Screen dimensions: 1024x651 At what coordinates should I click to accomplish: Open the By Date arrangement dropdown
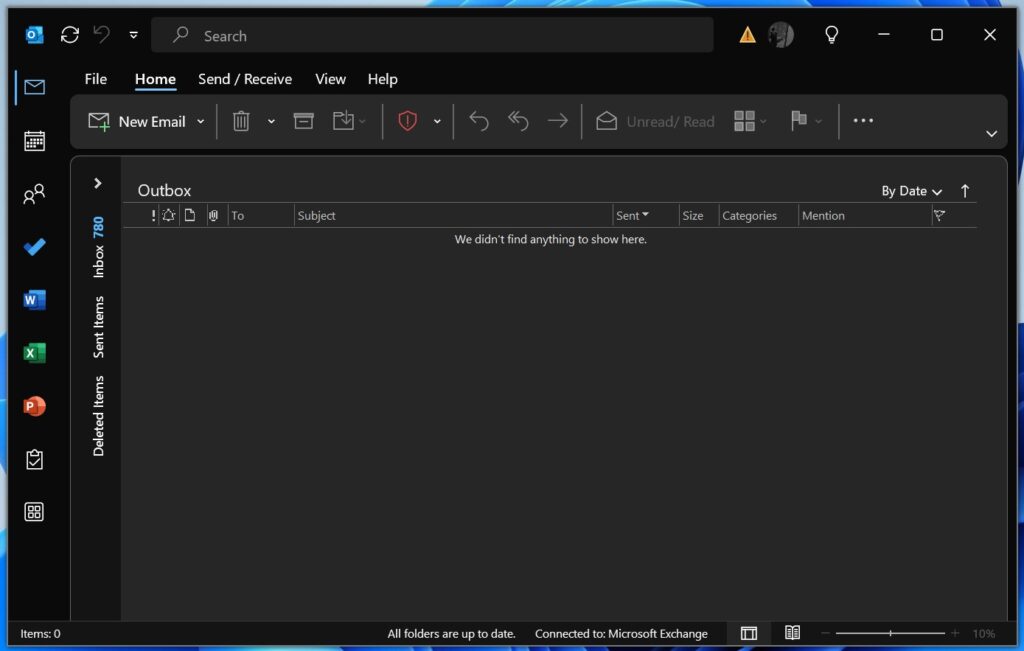(911, 191)
